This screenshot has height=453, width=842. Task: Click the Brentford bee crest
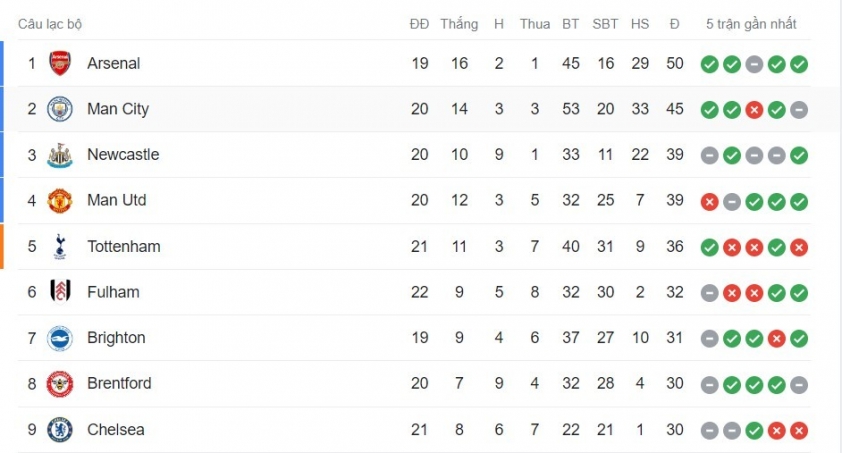(x=60, y=384)
